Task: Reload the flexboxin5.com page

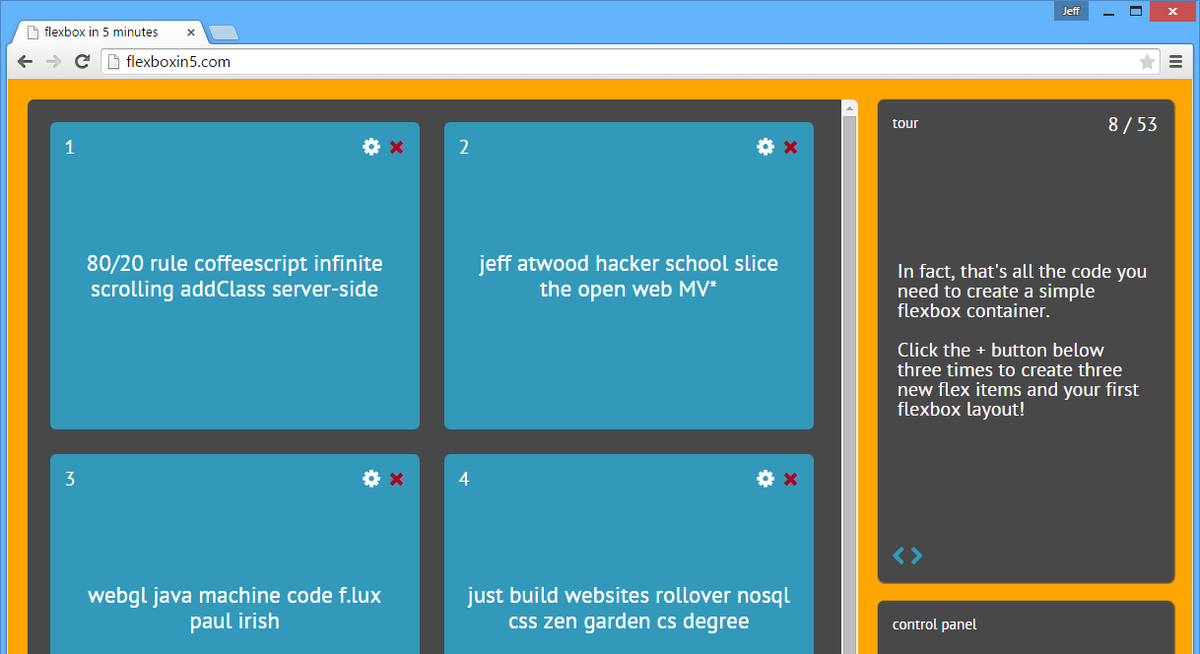Action: (82, 62)
